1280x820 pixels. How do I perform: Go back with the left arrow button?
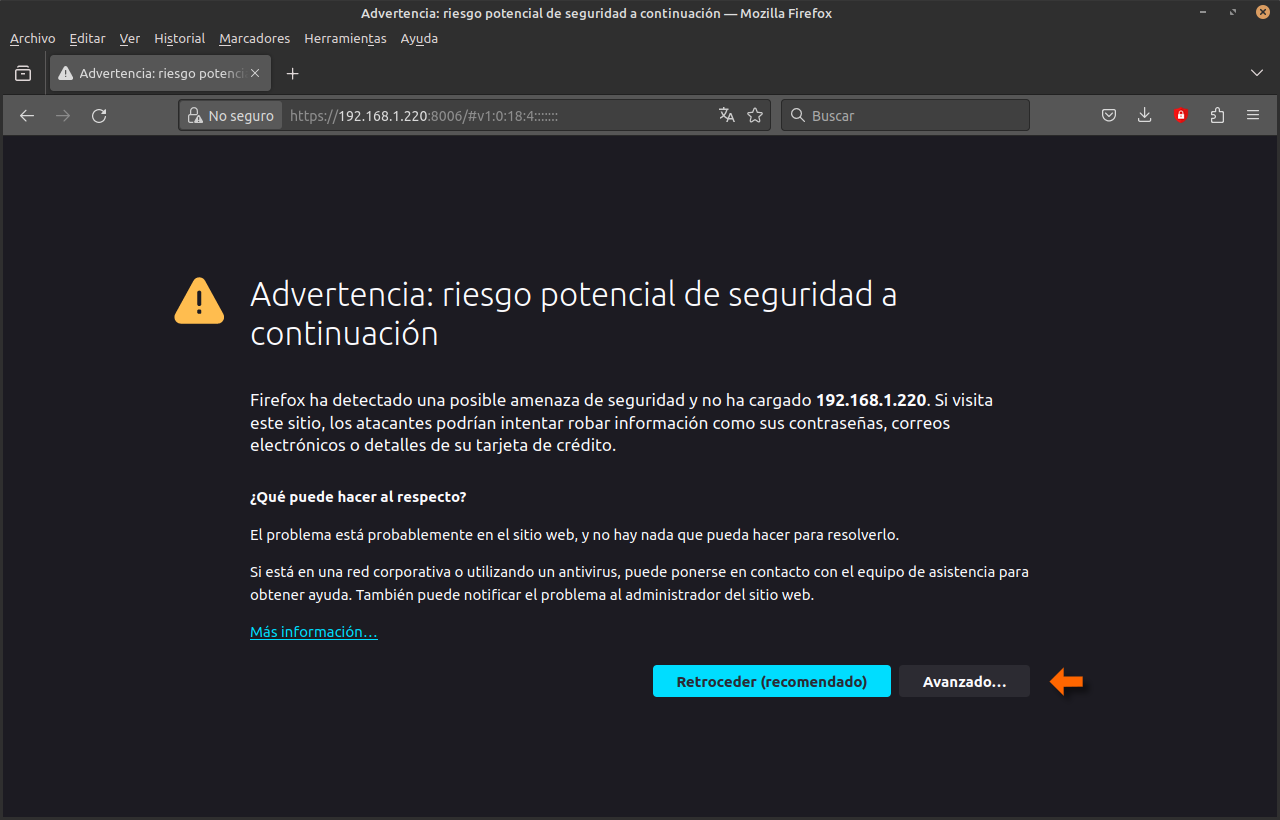(27, 116)
